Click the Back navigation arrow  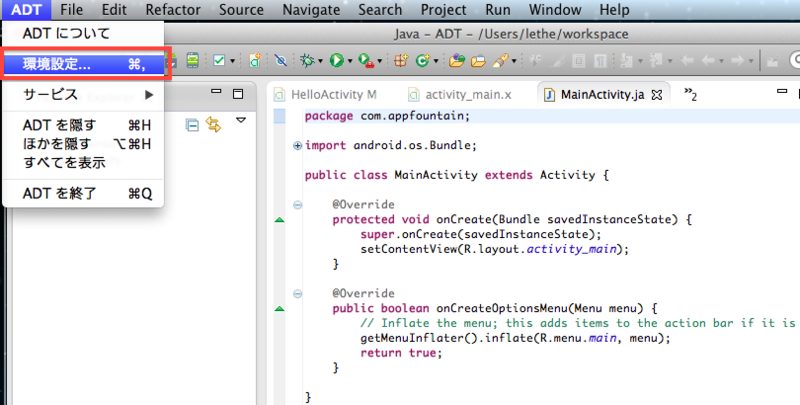coord(708,61)
